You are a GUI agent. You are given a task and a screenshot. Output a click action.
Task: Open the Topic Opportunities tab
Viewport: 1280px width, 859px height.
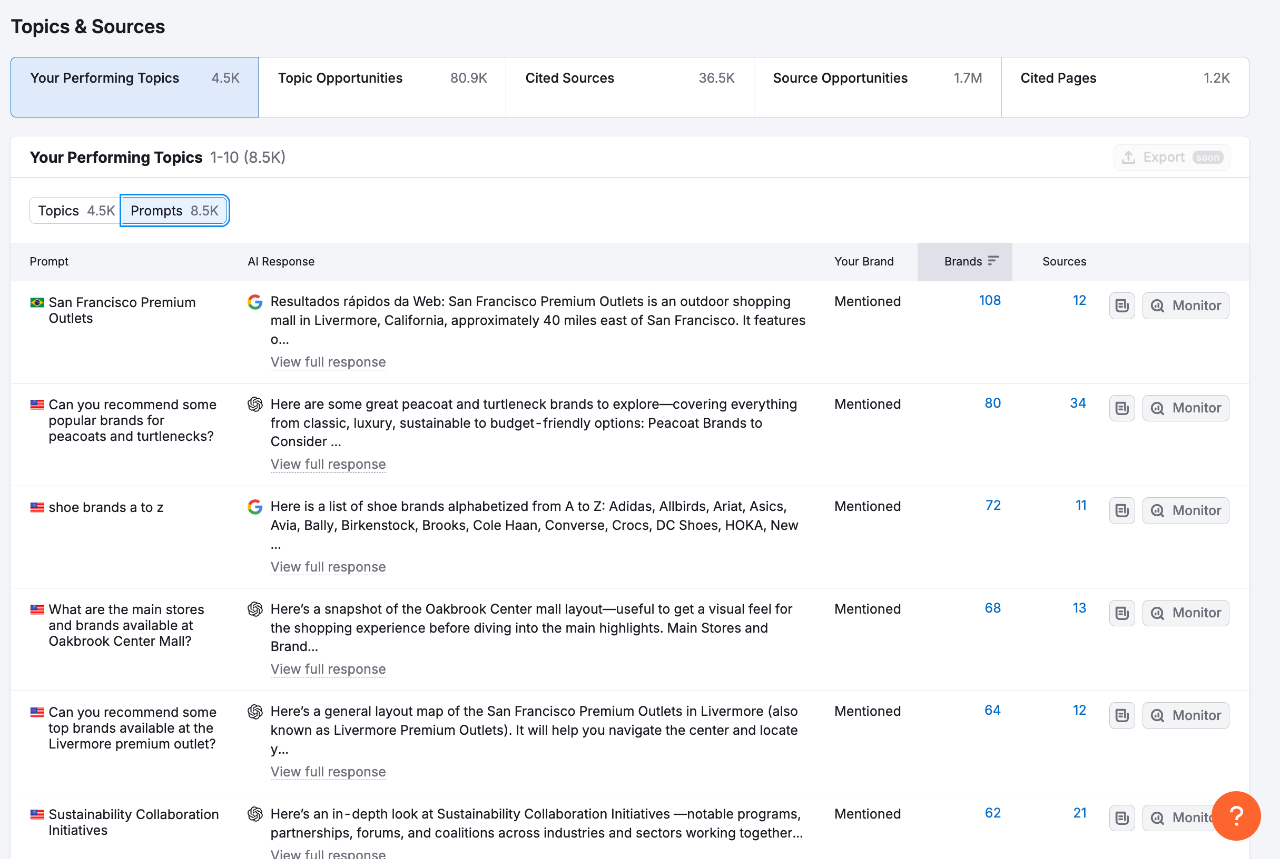(382, 79)
